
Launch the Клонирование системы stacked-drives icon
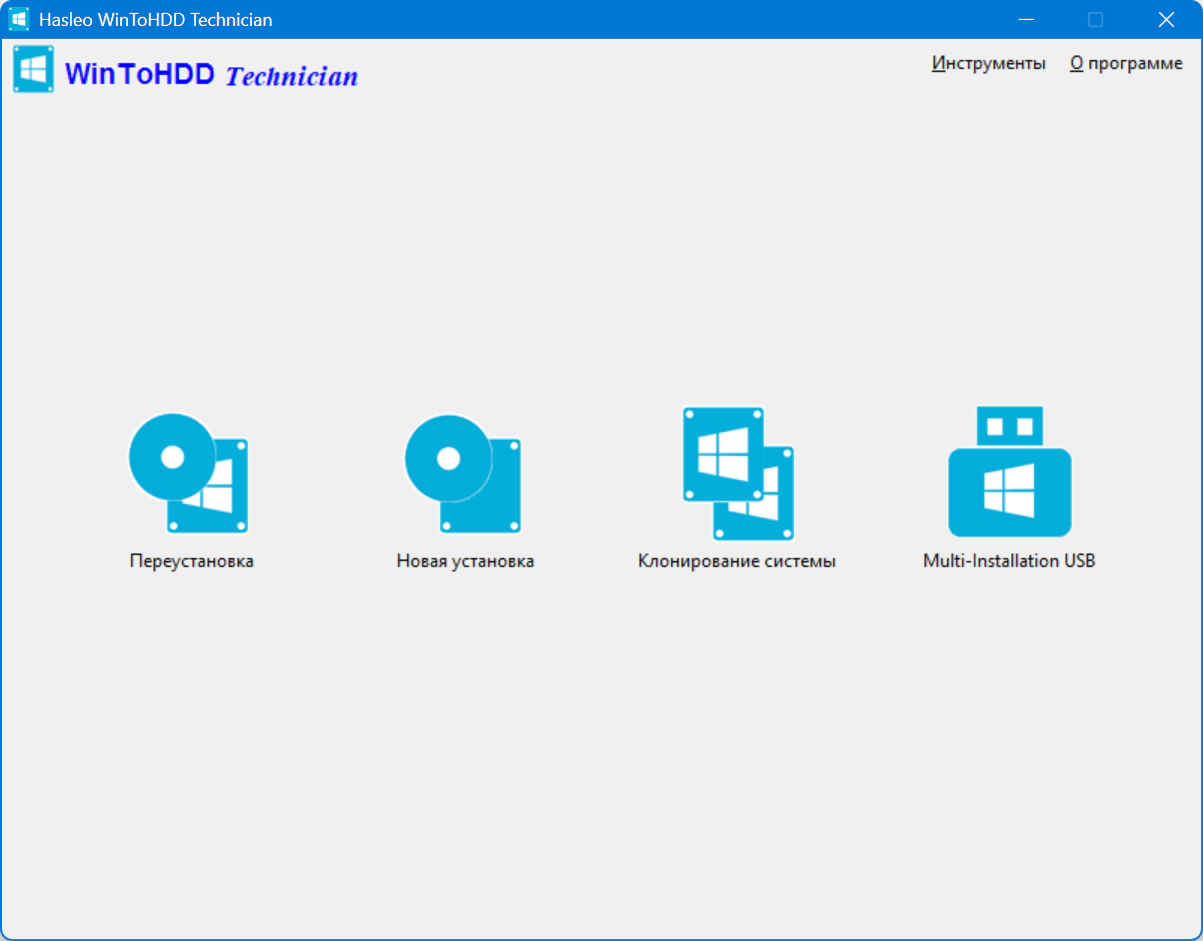739,473
